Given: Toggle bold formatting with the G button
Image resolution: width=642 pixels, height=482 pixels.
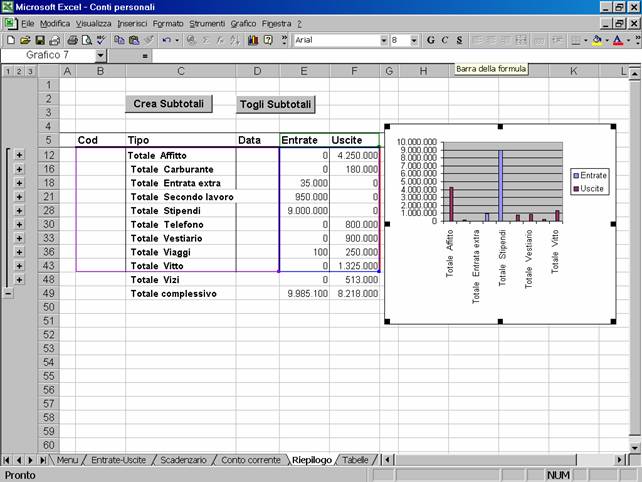Looking at the screenshot, I should point(430,40).
